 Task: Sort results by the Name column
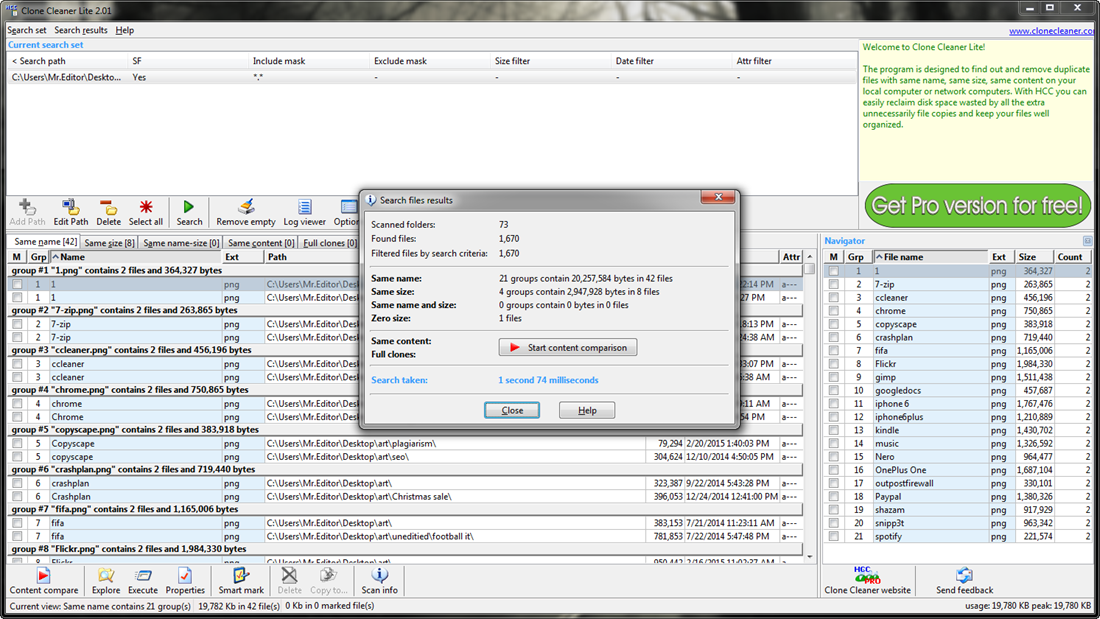[135, 257]
